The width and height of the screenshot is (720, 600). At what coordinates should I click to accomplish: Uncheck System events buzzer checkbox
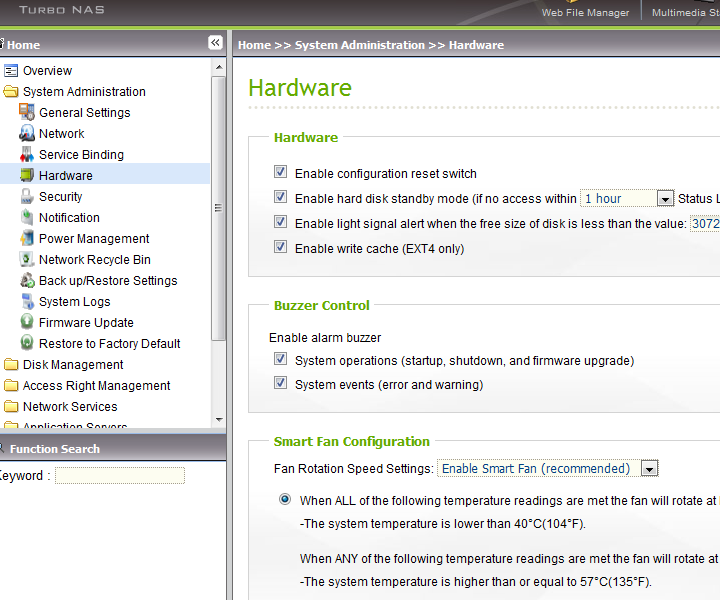(280, 384)
